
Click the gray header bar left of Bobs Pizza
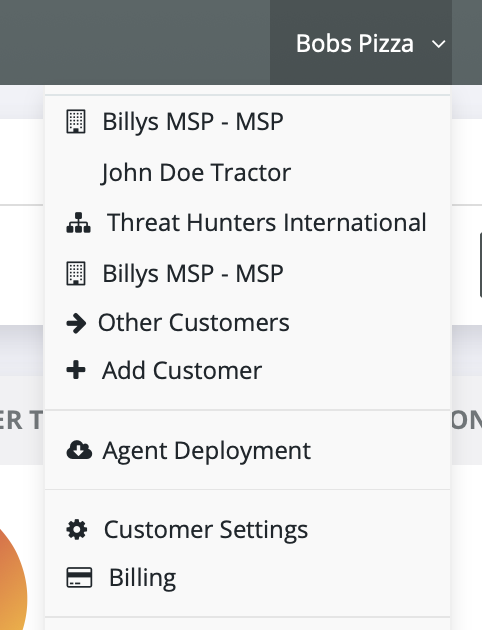click(x=135, y=42)
